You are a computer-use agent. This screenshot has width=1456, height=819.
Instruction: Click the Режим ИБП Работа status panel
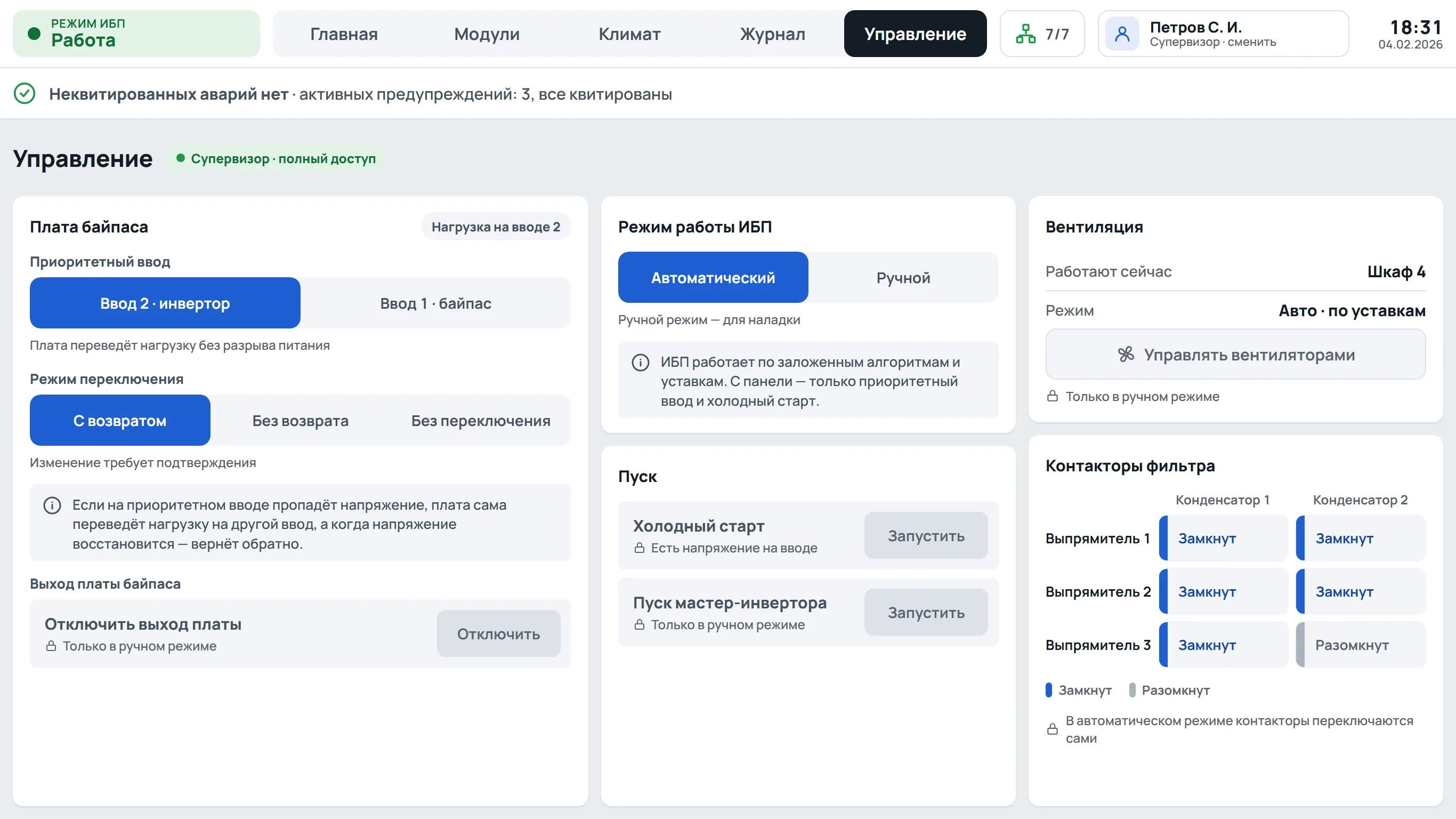pyautogui.click(x=136, y=34)
